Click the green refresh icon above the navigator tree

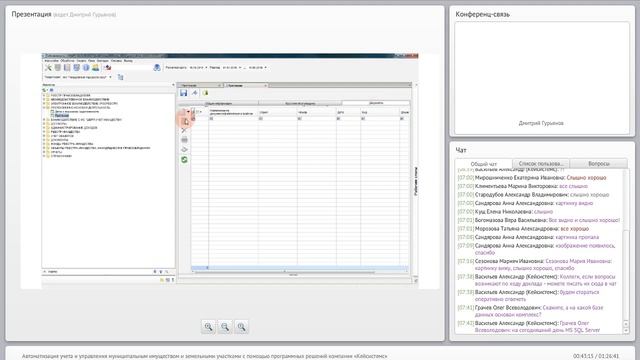coord(45,90)
